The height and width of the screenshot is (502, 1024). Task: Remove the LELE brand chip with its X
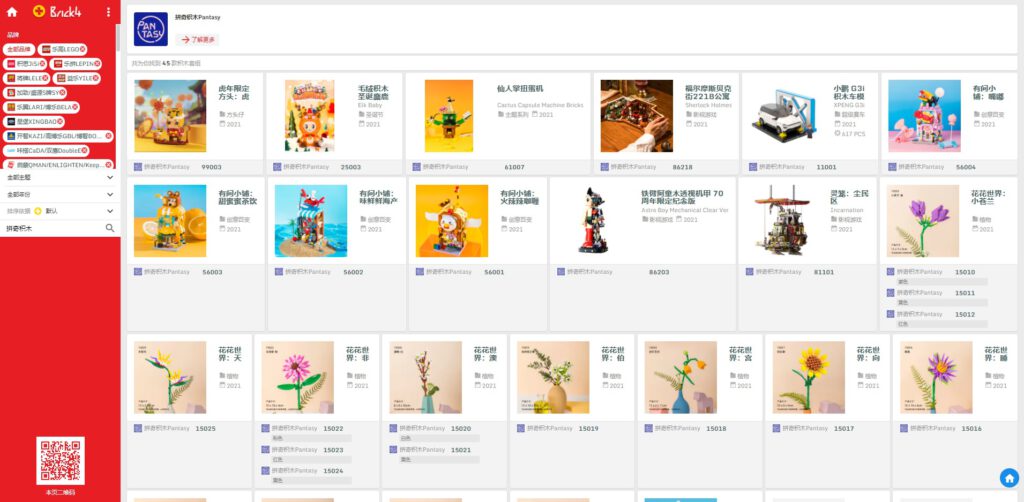(x=45, y=78)
